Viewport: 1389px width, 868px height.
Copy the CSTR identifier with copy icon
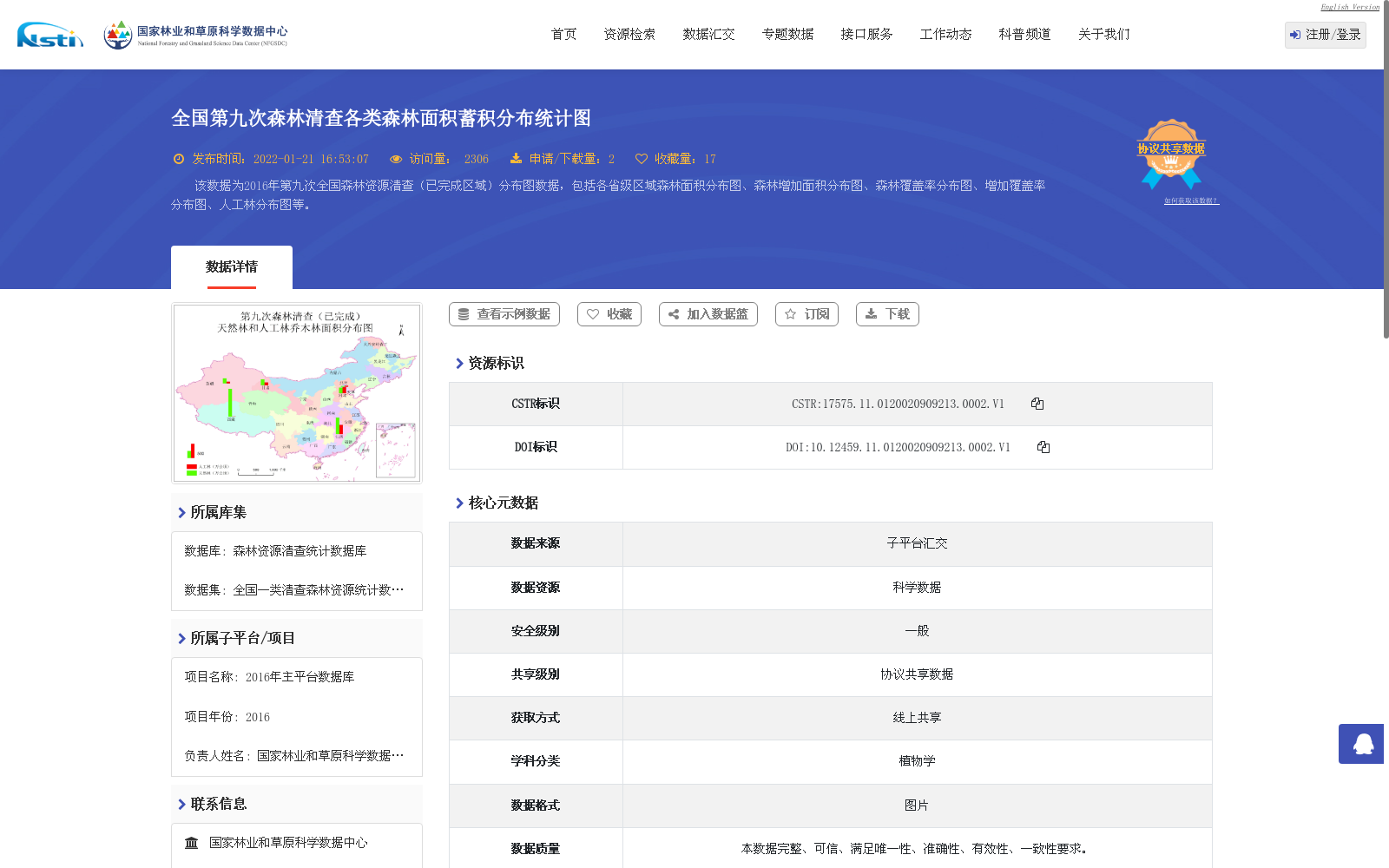[x=1037, y=404]
